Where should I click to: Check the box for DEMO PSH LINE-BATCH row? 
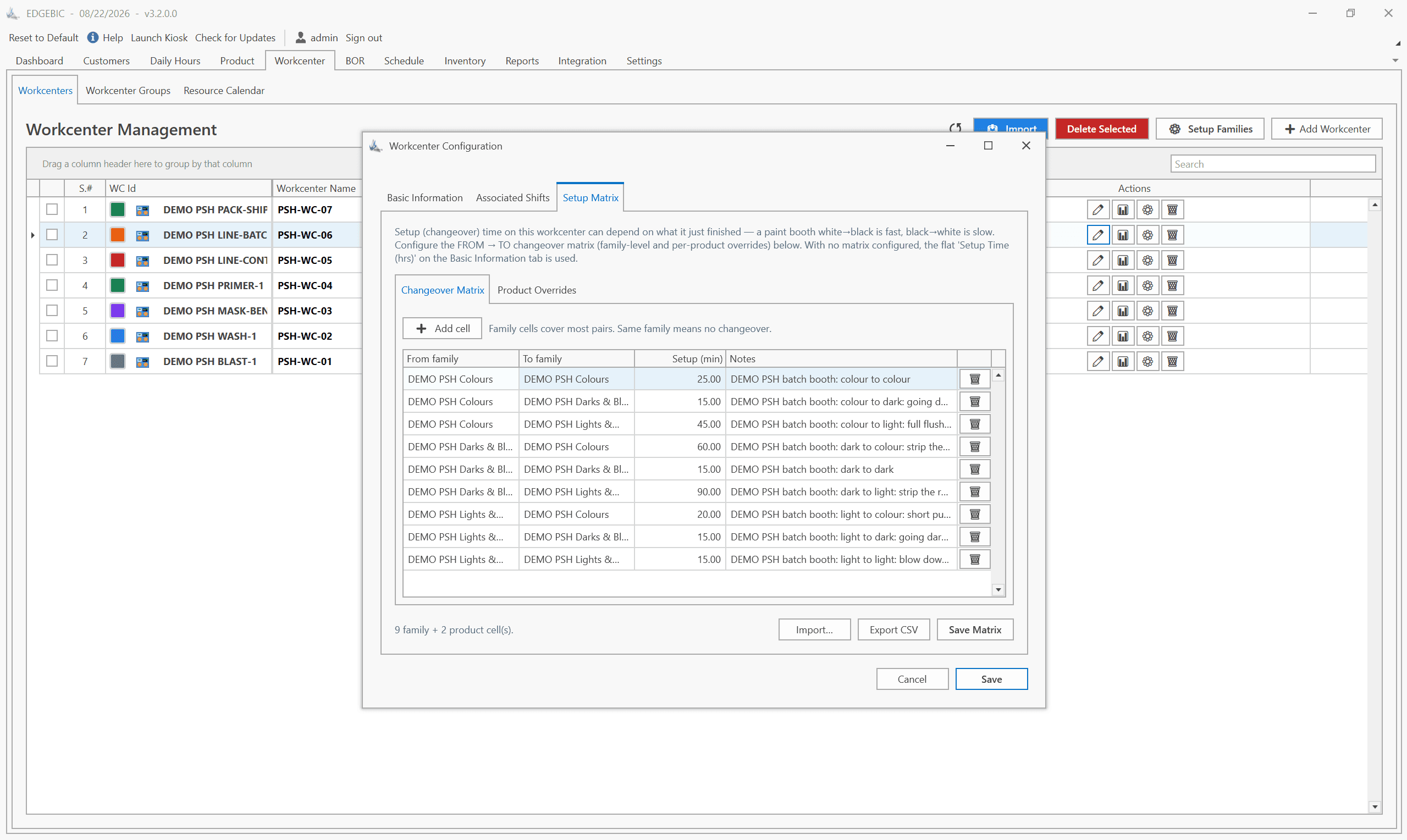coord(52,235)
